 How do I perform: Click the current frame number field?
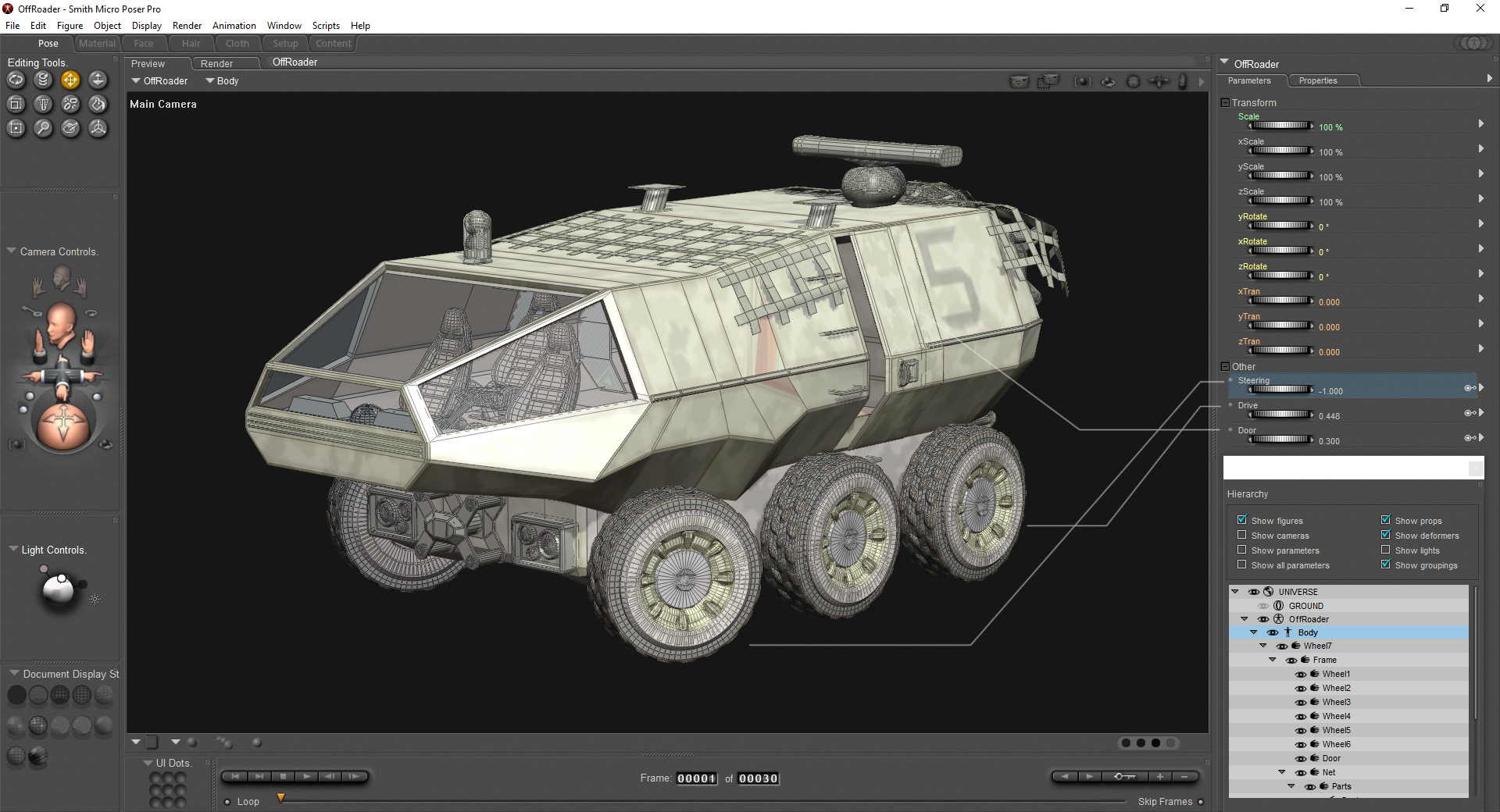click(696, 778)
